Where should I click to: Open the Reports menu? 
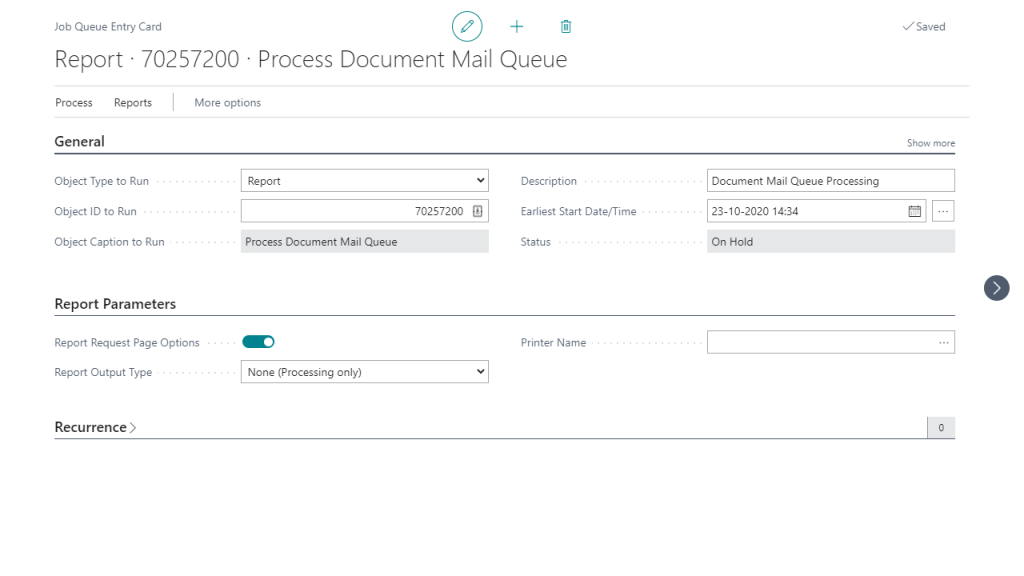click(132, 102)
